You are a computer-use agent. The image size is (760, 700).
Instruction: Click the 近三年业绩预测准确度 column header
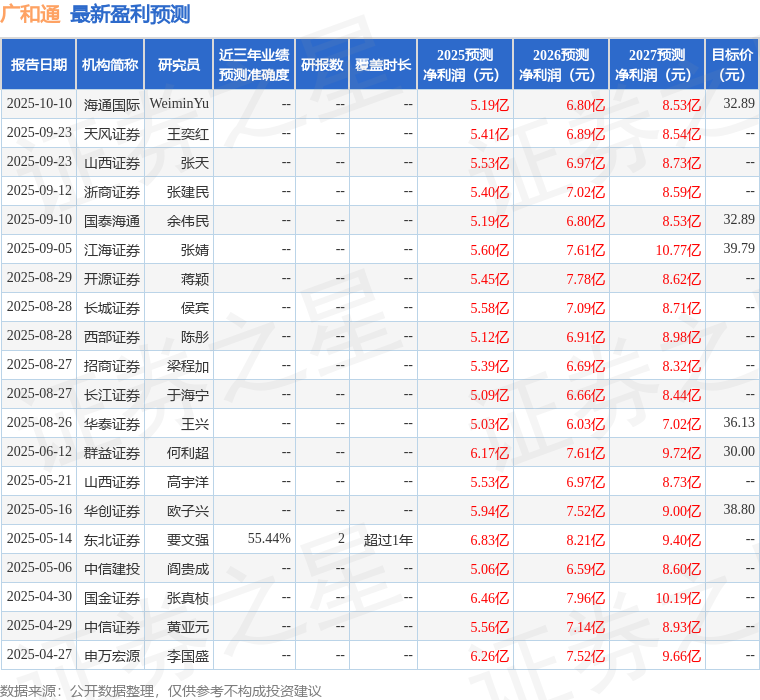click(x=254, y=64)
